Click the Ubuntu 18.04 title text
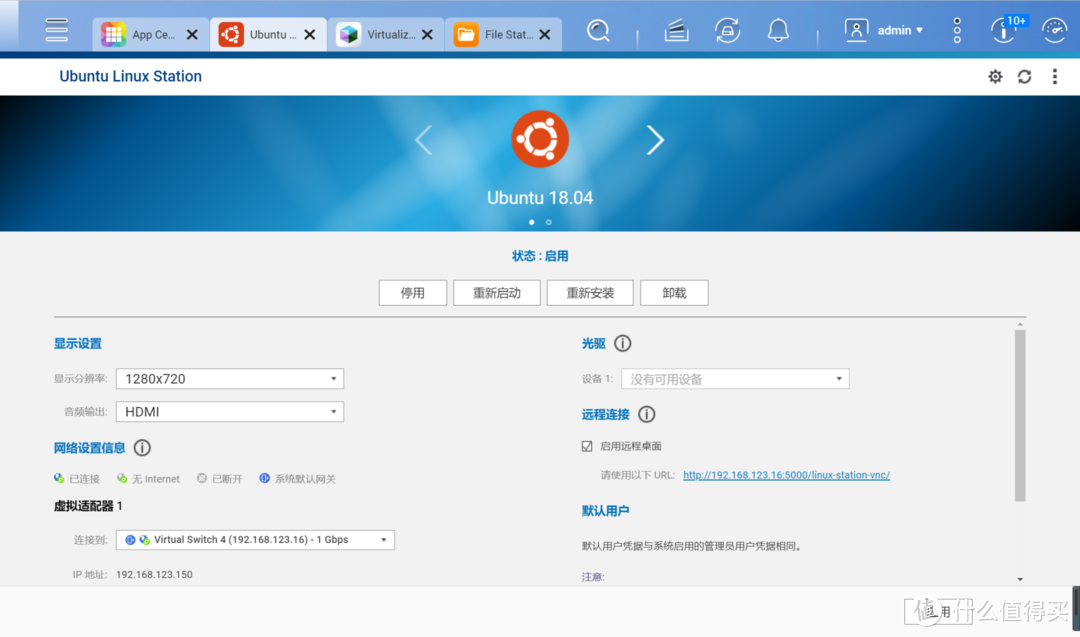The image size is (1080, 637). coord(540,198)
